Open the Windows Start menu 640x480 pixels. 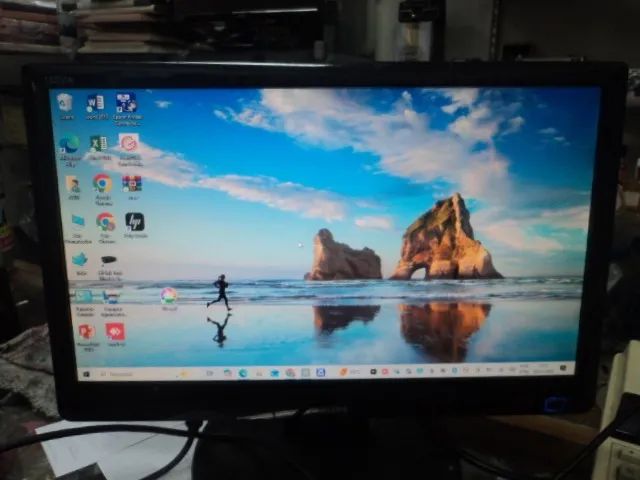87,374
